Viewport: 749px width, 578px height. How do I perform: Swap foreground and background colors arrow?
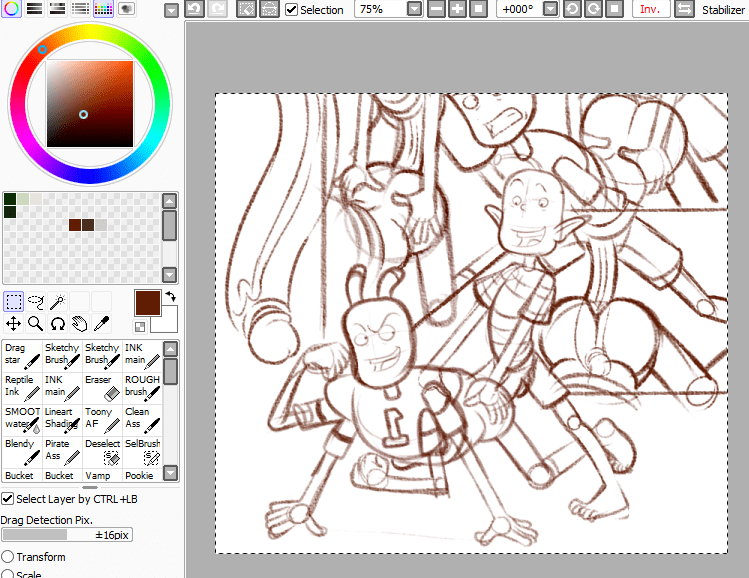point(171,297)
